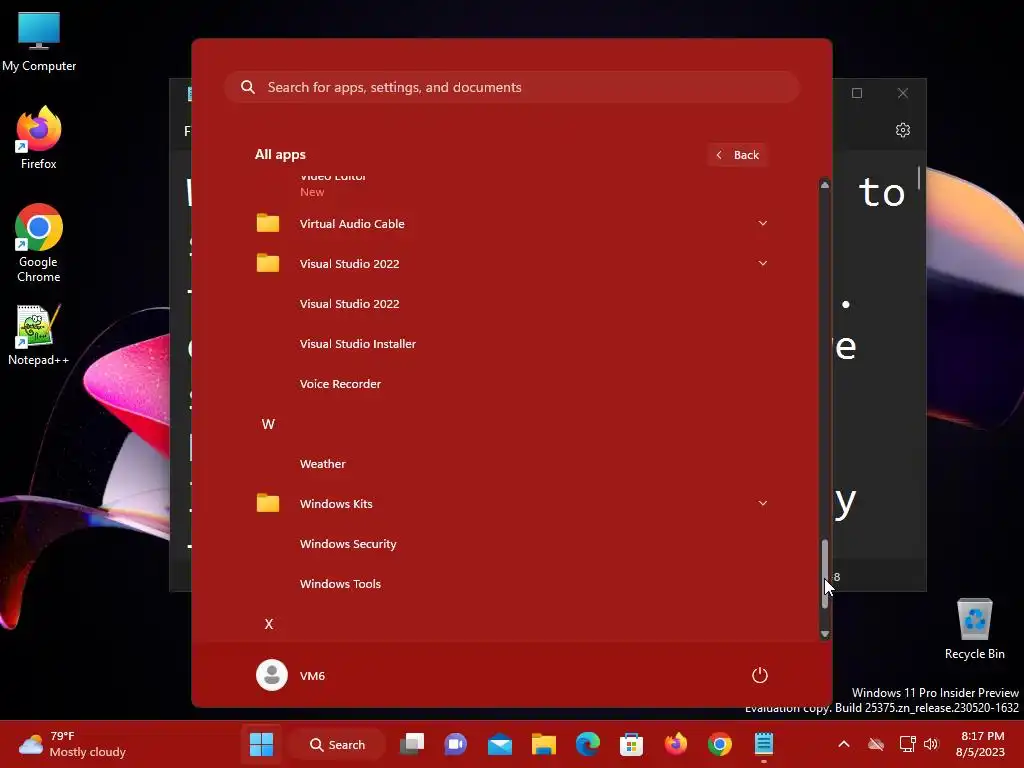The height and width of the screenshot is (768, 1024).
Task: Click the scrollbar up arrow
Action: point(825,185)
